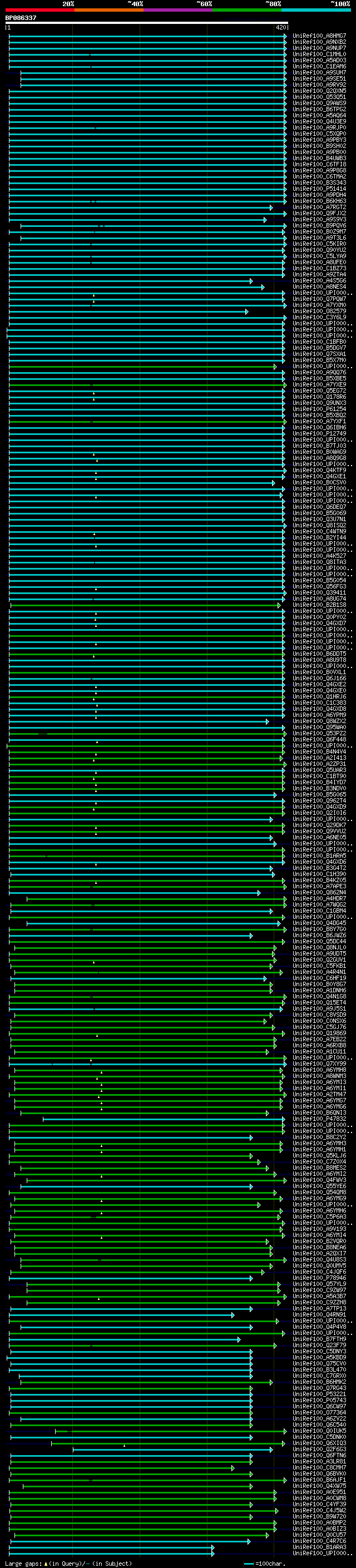Click the UniRef100_B6KH63 label
The width and height of the screenshot is (356, 1568).
click(319, 201)
